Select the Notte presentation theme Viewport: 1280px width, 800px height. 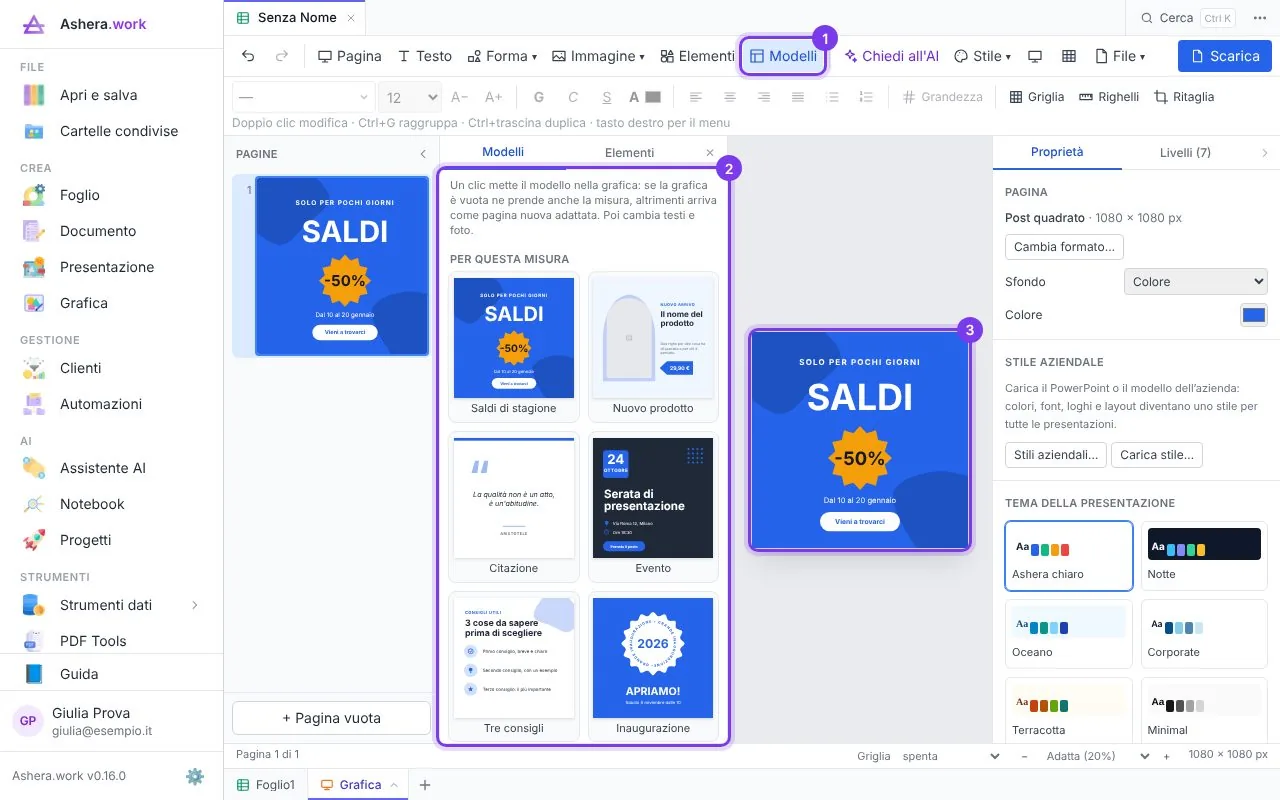click(x=1204, y=556)
